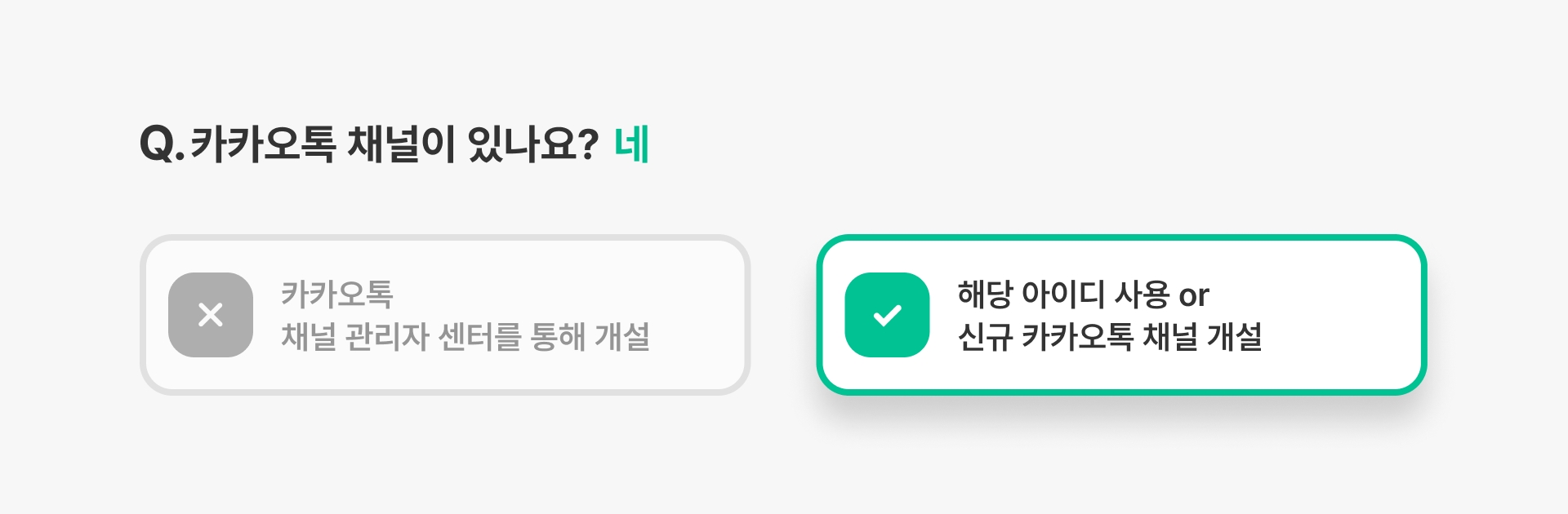Click "통해 개설" in the gray card
Screen dimensions: 1568x514
pos(590,336)
